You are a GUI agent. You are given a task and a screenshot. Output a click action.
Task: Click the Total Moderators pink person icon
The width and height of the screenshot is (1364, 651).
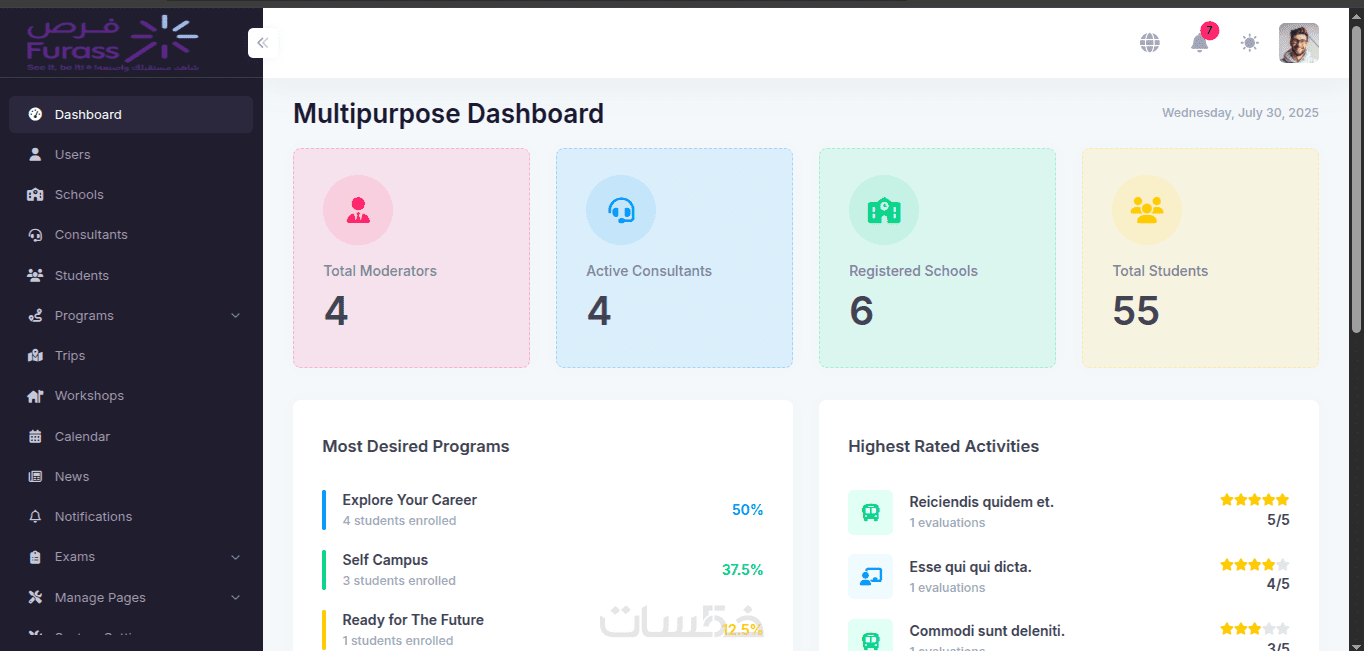pyautogui.click(x=358, y=210)
